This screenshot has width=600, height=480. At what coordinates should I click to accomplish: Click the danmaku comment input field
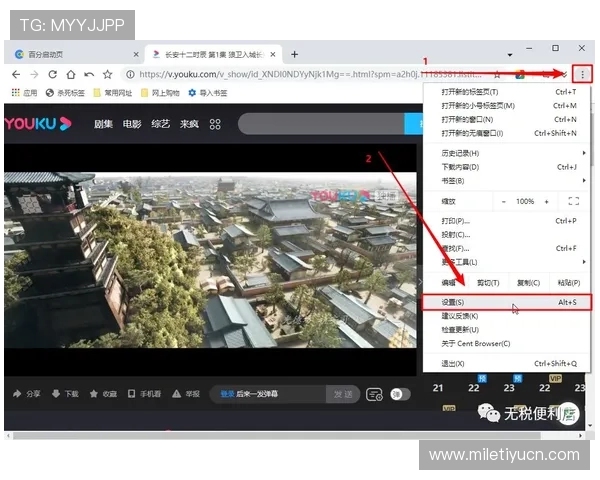pos(268,394)
